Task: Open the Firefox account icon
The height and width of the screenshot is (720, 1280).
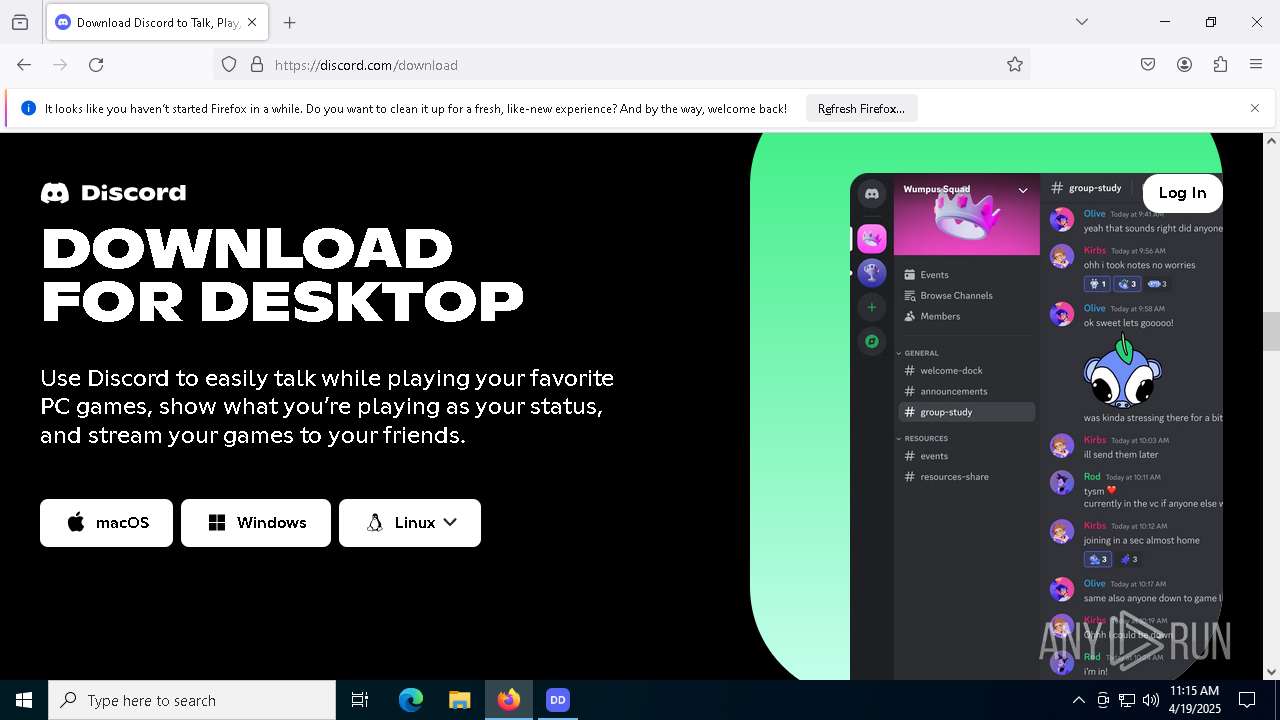Action: (x=1184, y=65)
